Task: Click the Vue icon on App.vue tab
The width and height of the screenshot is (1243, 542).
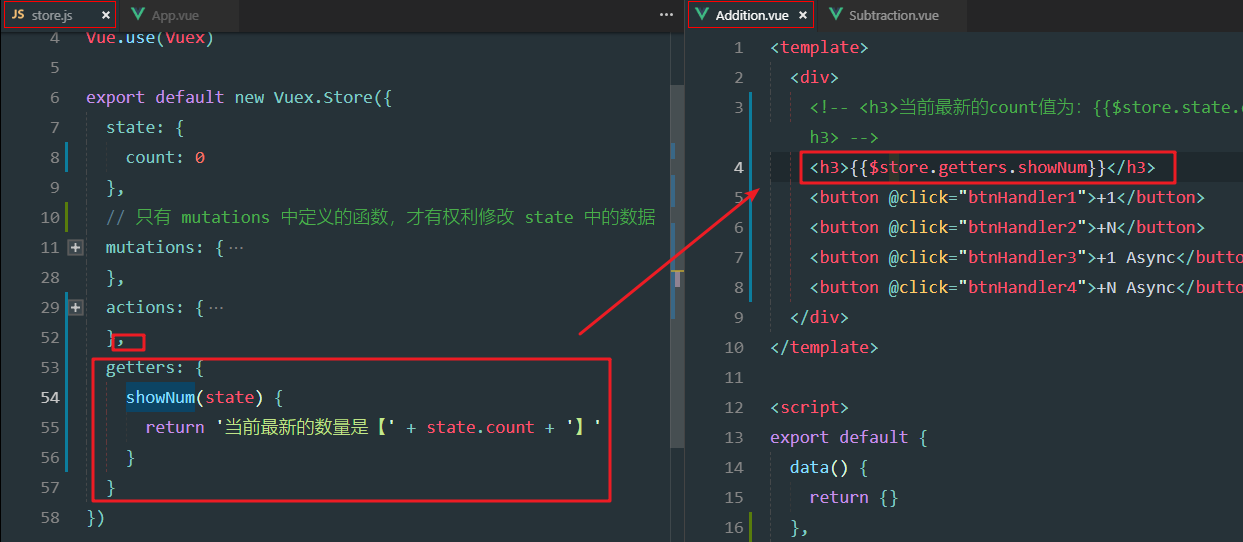Action: pyautogui.click(x=137, y=16)
